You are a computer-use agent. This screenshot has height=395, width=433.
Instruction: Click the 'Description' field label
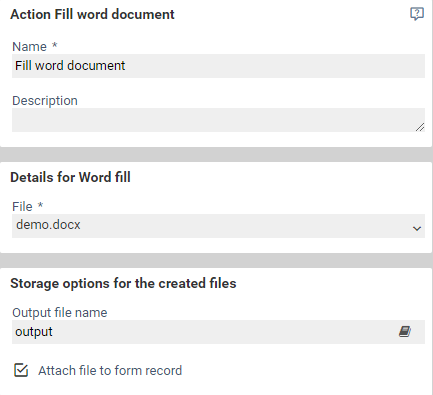45,101
